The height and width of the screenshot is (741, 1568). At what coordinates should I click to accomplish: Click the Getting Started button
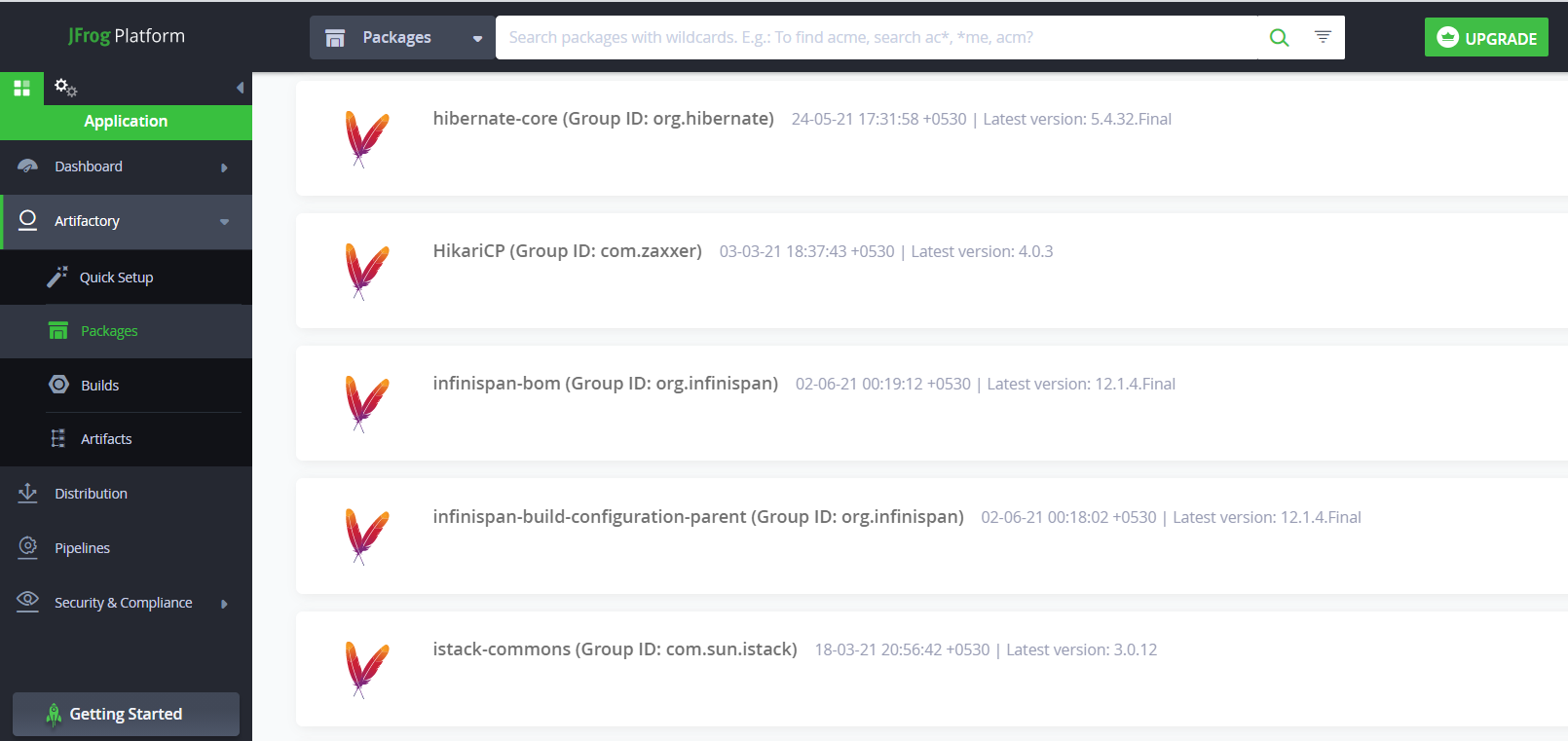pyautogui.click(x=126, y=714)
